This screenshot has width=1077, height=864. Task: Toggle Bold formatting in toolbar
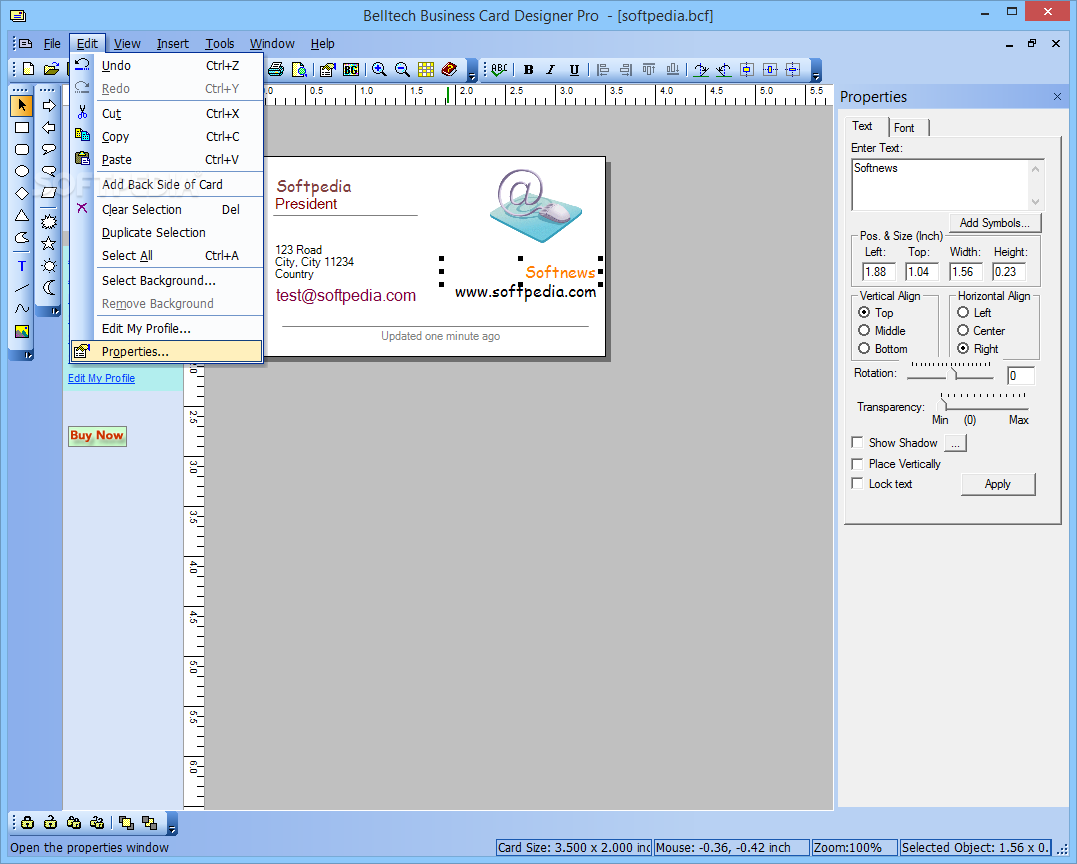528,69
